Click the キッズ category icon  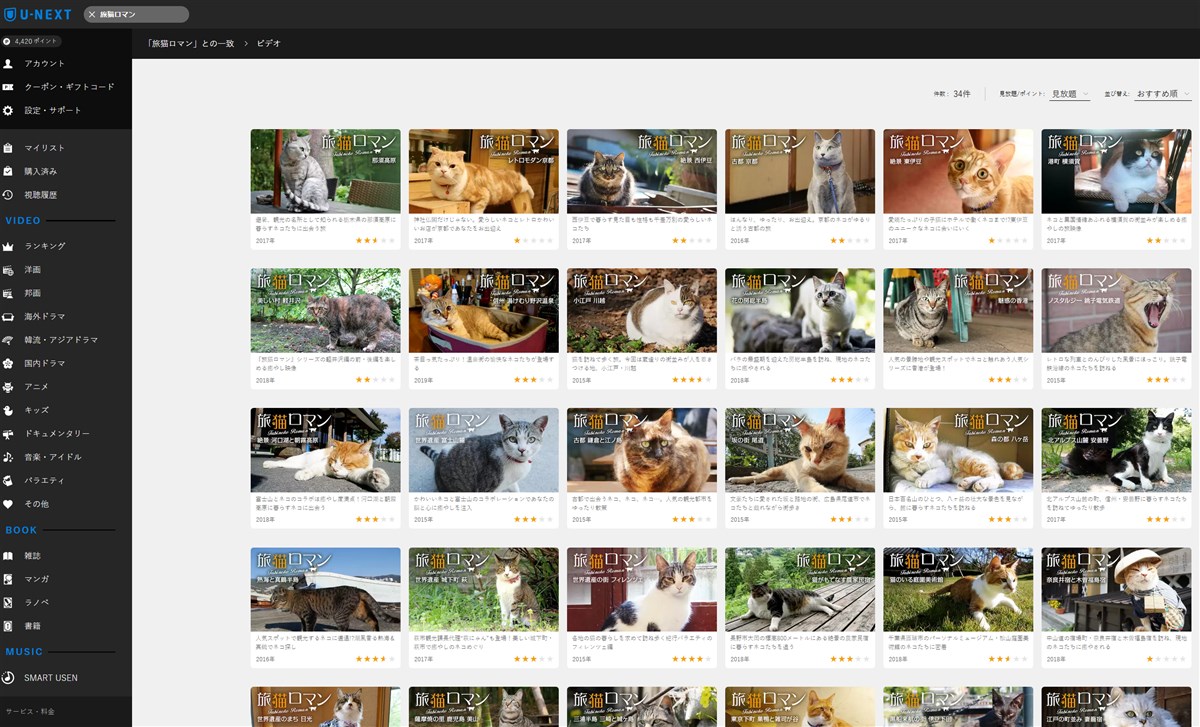pyautogui.click(x=8, y=410)
